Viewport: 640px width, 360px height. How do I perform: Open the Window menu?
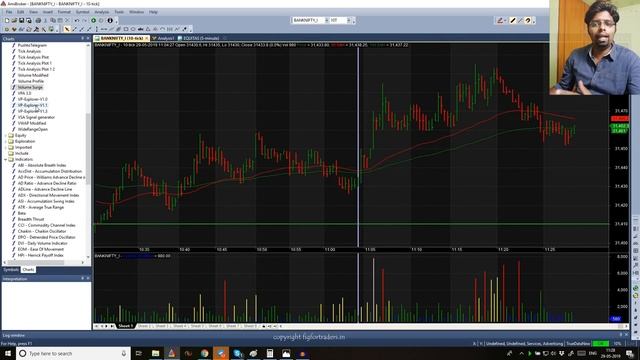coord(136,12)
